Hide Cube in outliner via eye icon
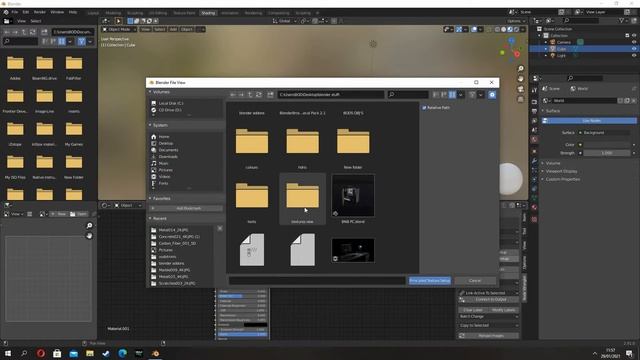Image resolution: width=640 pixels, height=360 pixels. (x=634, y=49)
